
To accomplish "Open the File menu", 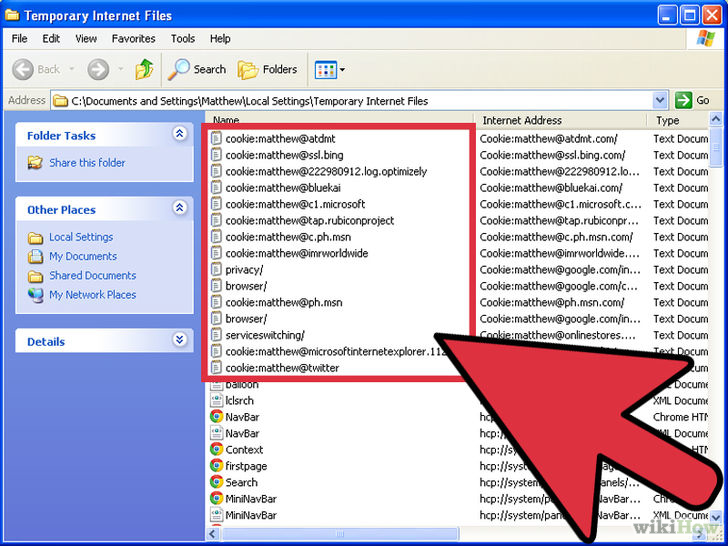I will click(x=19, y=39).
